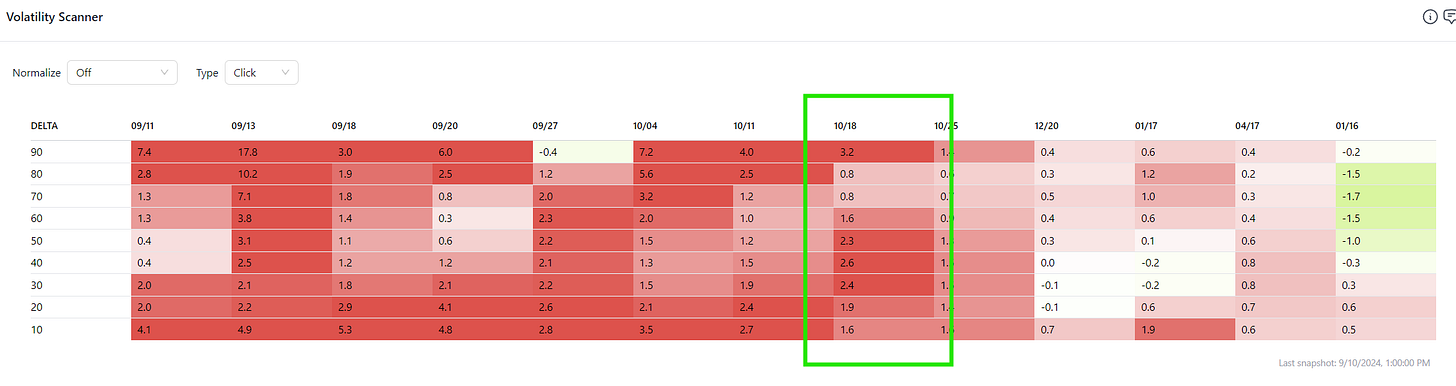The image size is (1456, 386).
Task: Click the 80 delta row label
Action: click(x=38, y=174)
